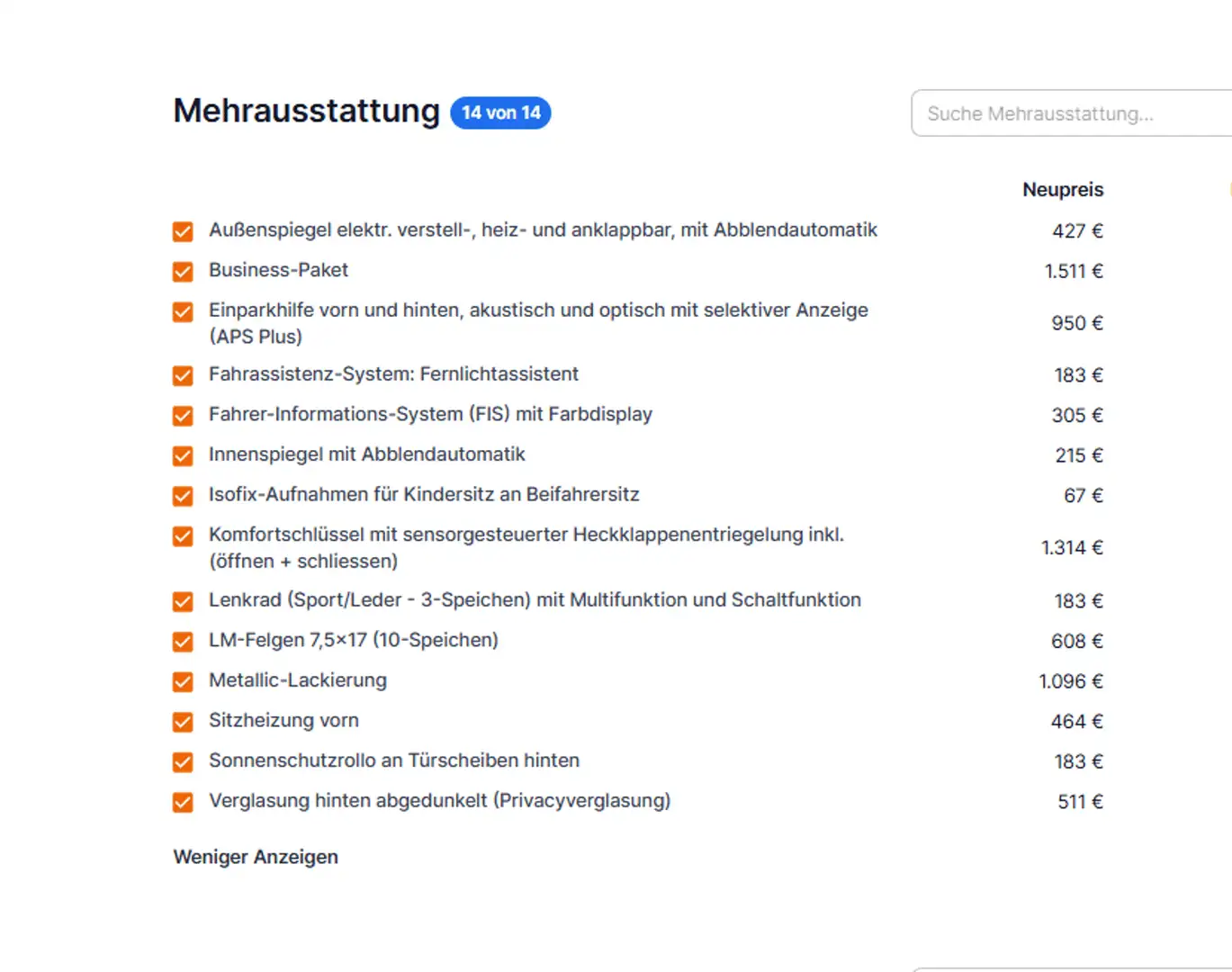1232x972 pixels.
Task: Uncheck the Außenspiegel elektr. verstellbar checkbox
Action: pyautogui.click(x=183, y=231)
